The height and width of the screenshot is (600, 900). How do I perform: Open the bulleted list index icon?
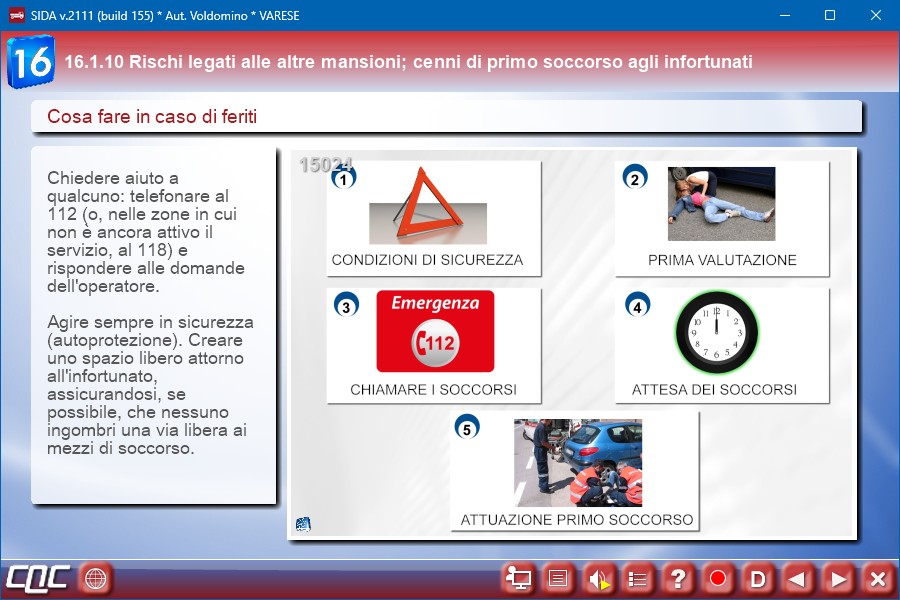coord(638,578)
